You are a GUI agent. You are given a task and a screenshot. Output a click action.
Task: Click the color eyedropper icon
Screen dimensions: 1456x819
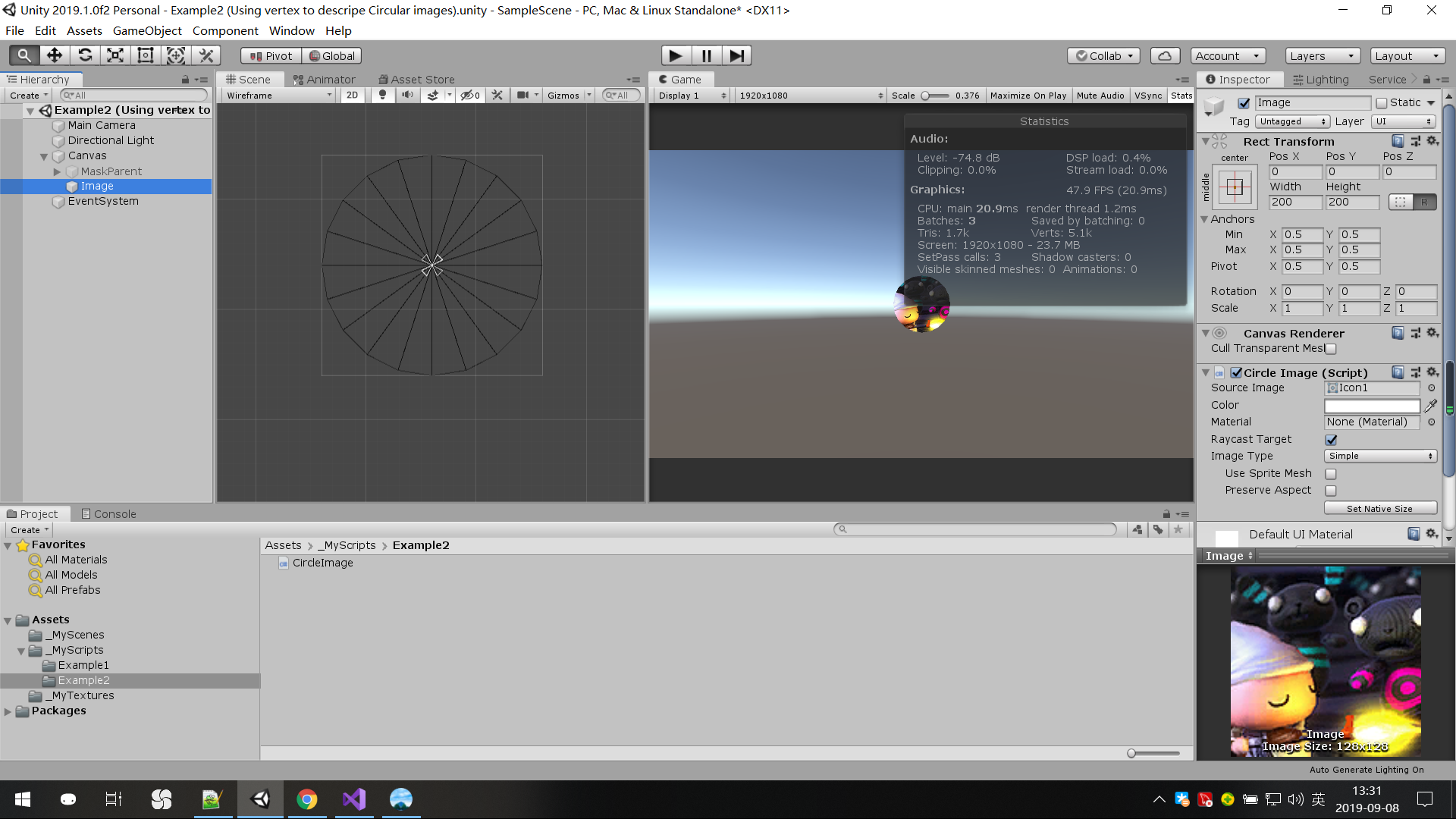(1431, 406)
